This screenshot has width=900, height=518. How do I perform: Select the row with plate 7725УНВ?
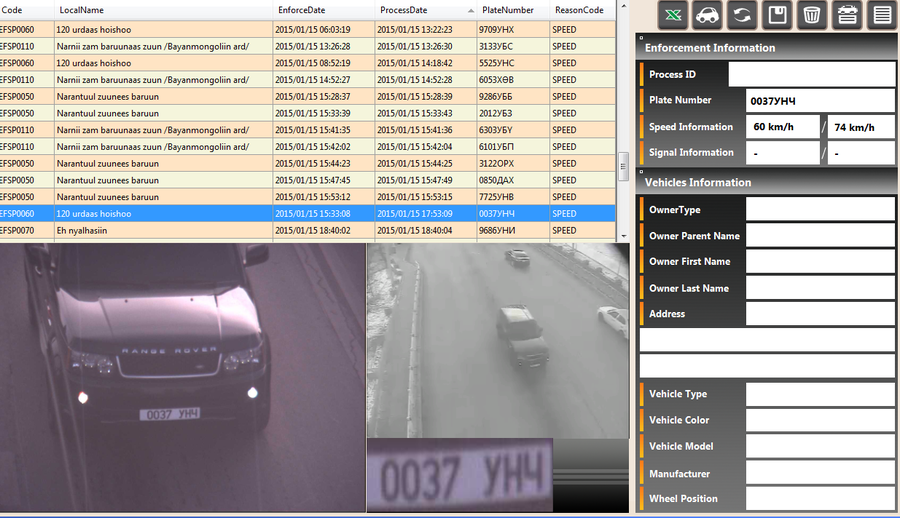pos(307,197)
